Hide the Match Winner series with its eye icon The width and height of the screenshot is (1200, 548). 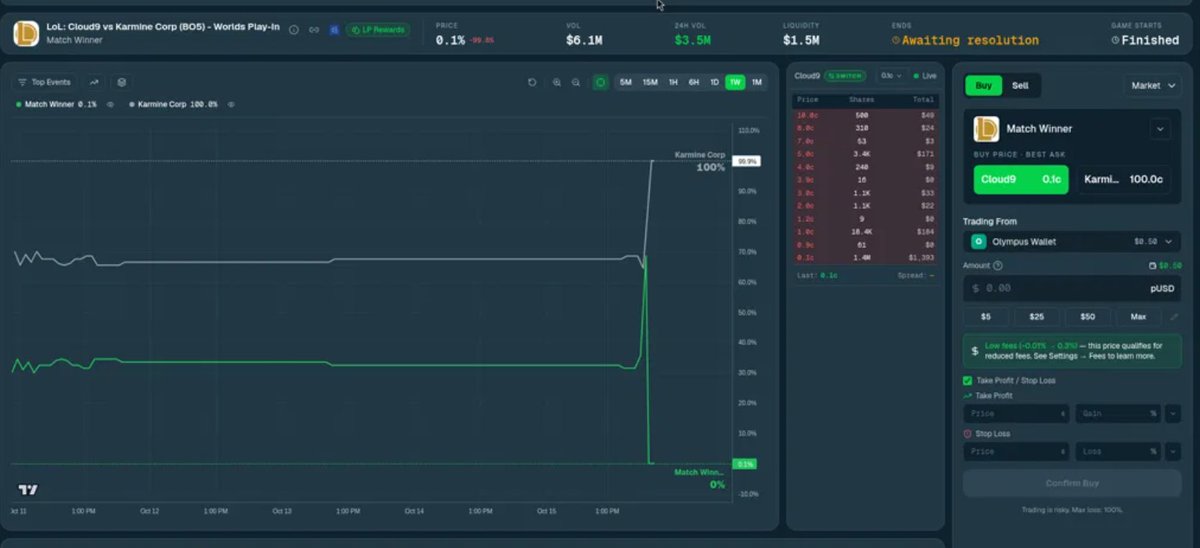pyautogui.click(x=110, y=104)
